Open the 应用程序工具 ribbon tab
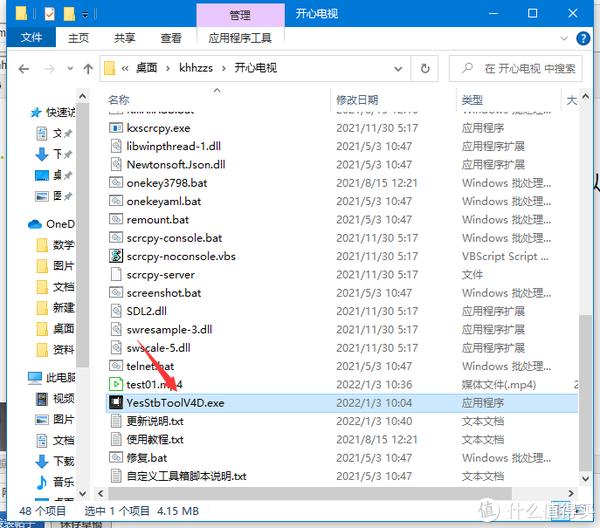The height and width of the screenshot is (528, 600). click(240, 38)
